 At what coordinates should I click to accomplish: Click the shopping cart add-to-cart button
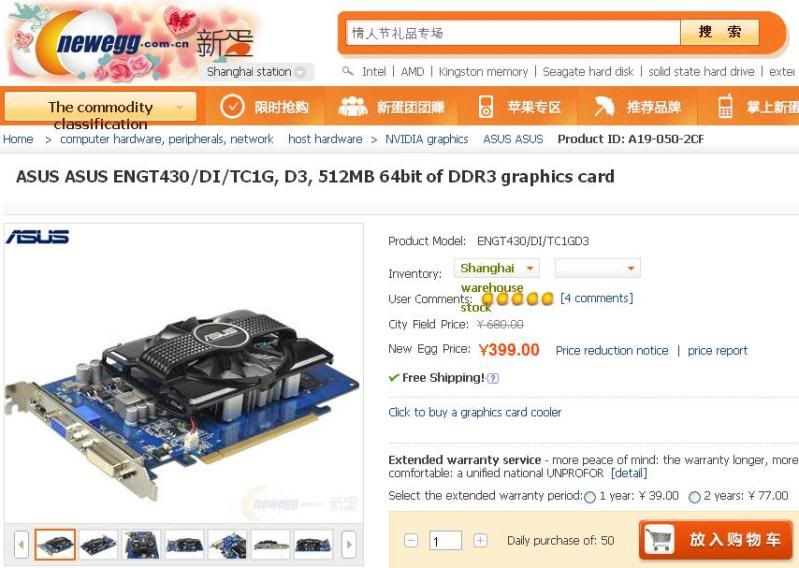(716, 539)
